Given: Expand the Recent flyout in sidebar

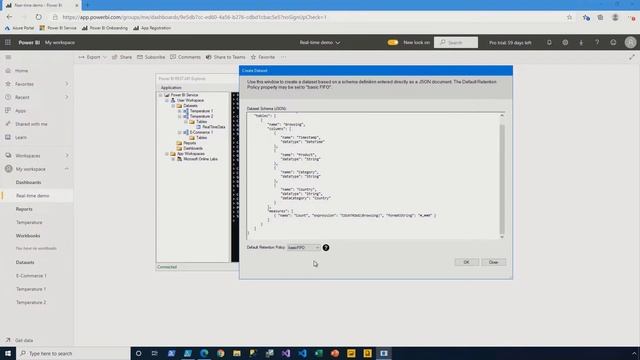Looking at the screenshot, I should 67,97.
